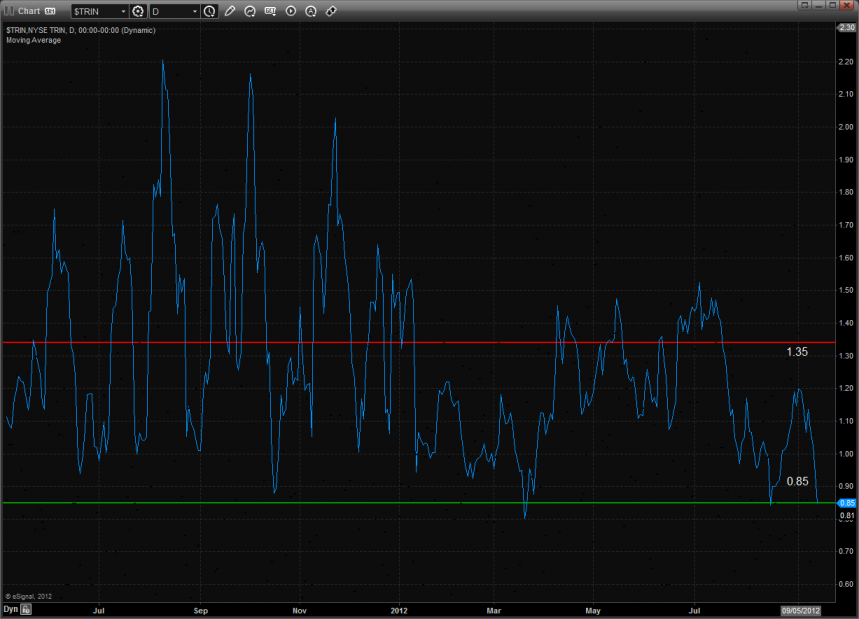
Task: Toggle the lock icon beside Dyn
Action: [26, 609]
